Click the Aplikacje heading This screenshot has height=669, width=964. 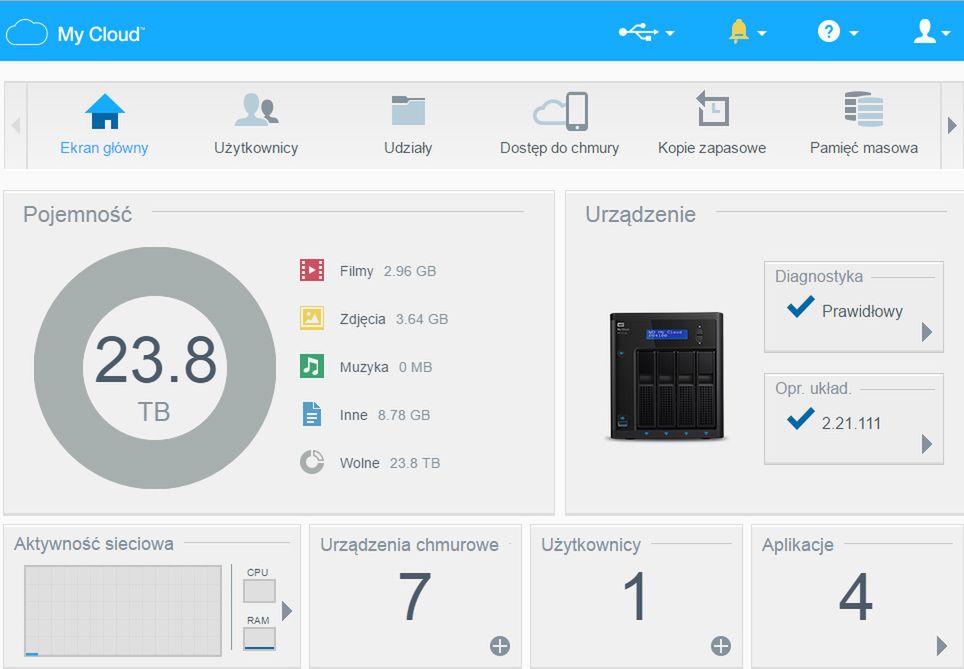pyautogui.click(x=797, y=545)
